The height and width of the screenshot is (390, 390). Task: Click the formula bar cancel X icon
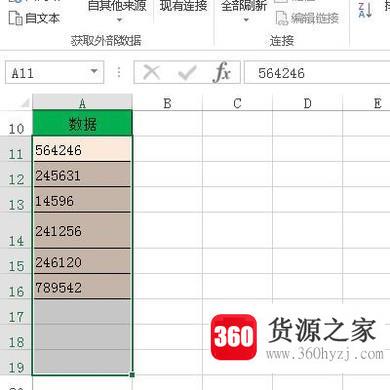[x=151, y=72]
